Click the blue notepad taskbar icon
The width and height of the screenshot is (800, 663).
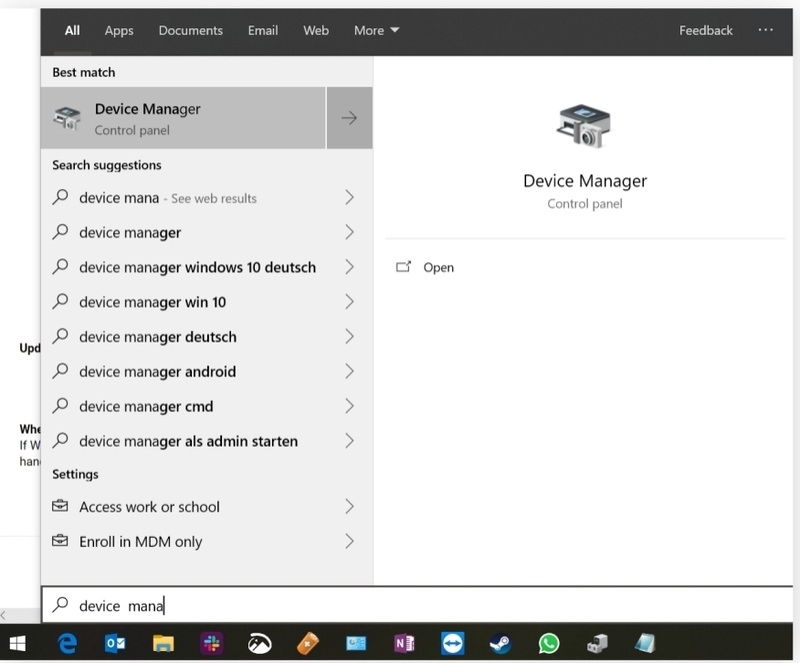pos(645,644)
